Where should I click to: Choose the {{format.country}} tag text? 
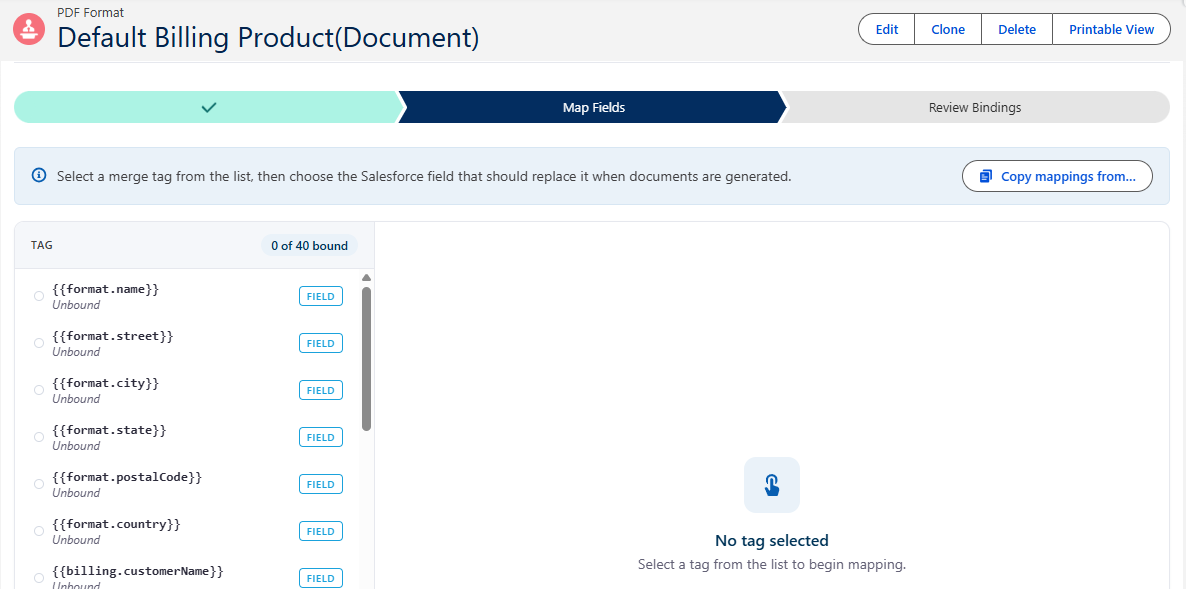pyautogui.click(x=116, y=523)
